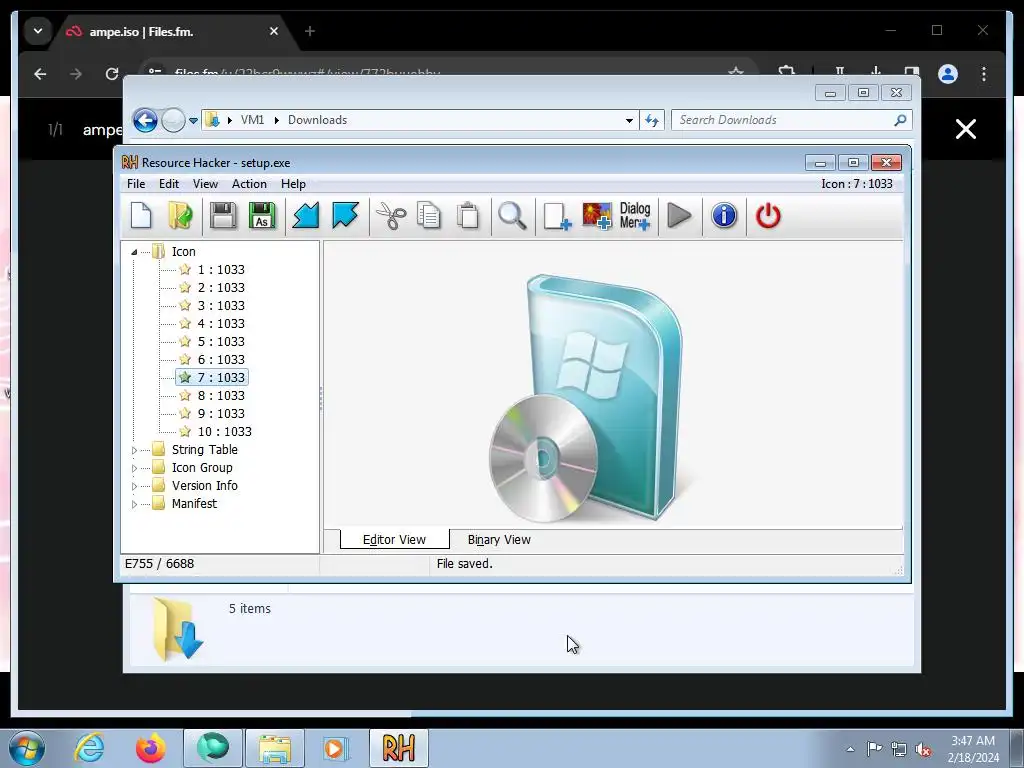Click the muted volume tray icon
The image size is (1024, 768).
923,749
